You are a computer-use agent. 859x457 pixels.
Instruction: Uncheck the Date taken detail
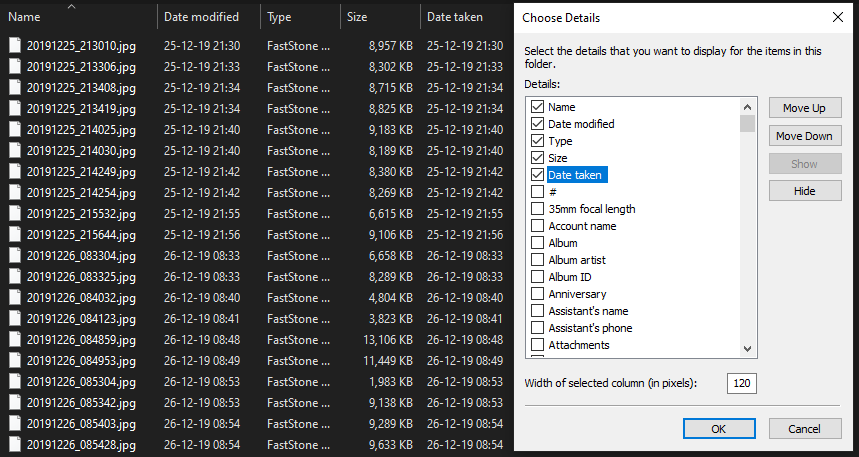tap(537, 175)
